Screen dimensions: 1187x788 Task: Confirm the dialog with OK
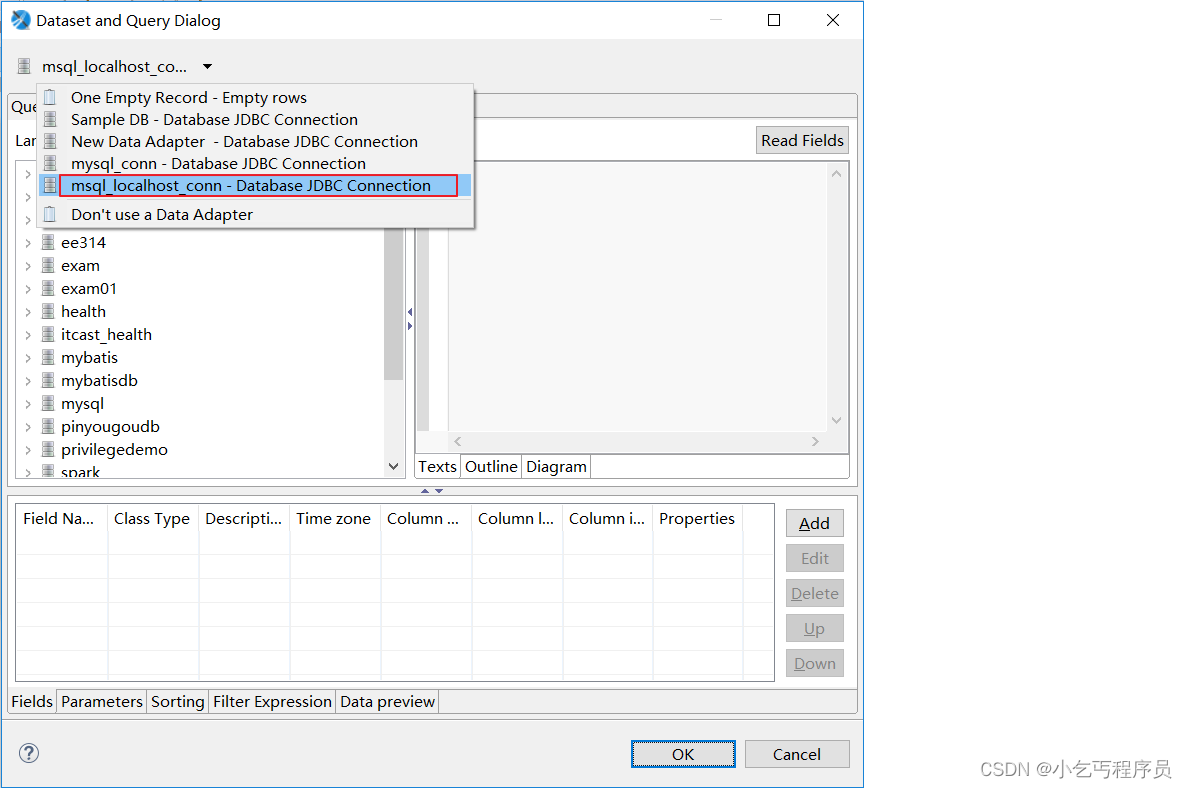coord(683,754)
